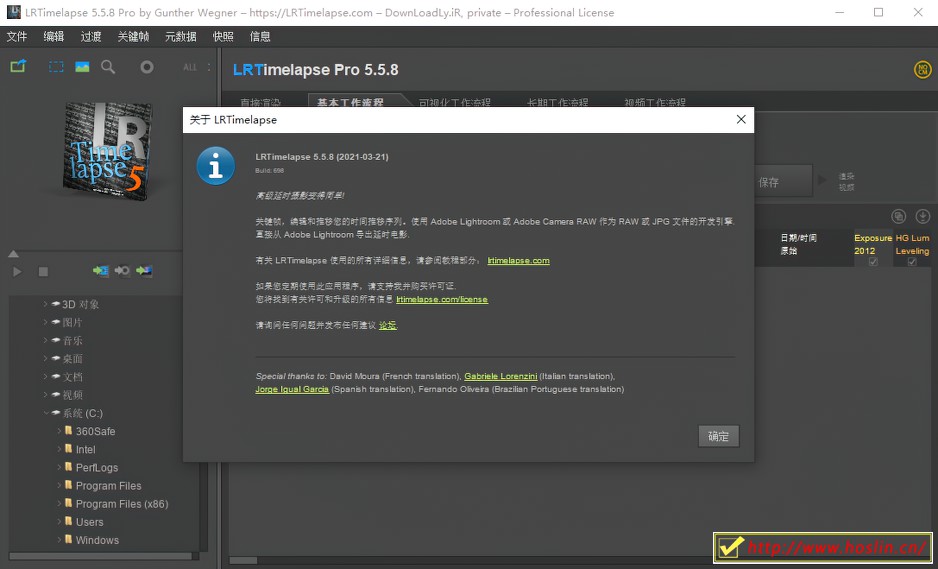This screenshot has width=938, height=569.
Task: Select the 日期/时间 原始 column header
Action: (x=799, y=244)
